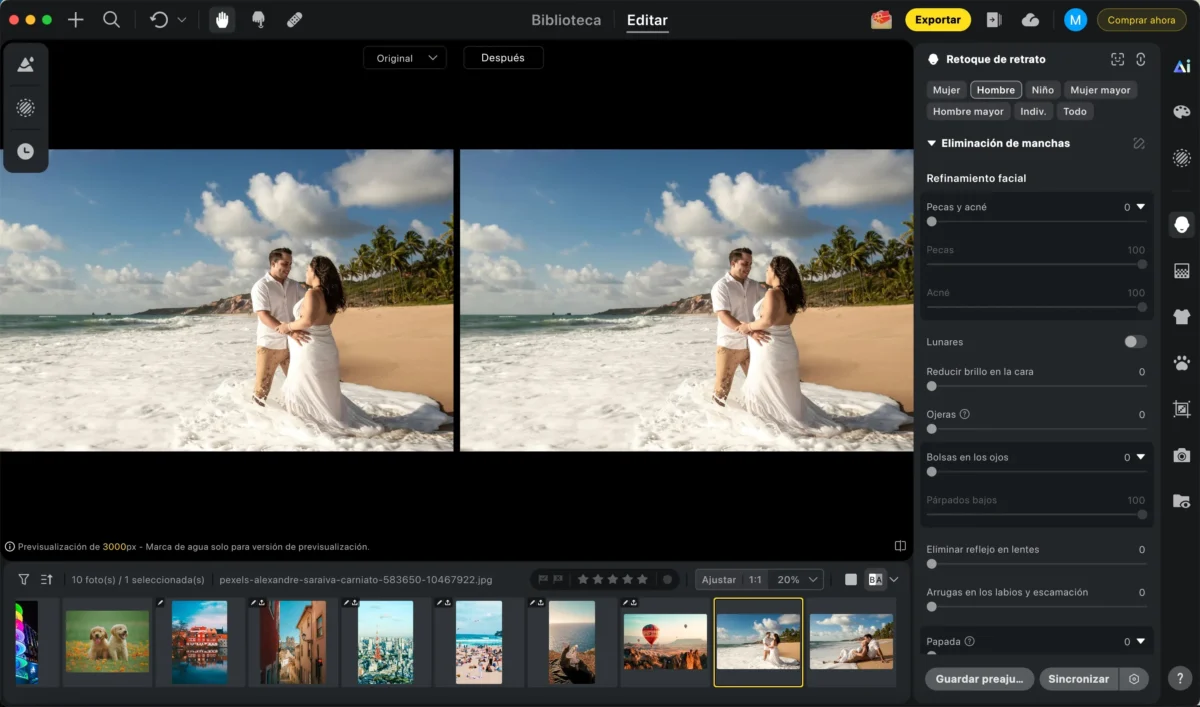The width and height of the screenshot is (1200, 707).
Task: Open the 20% zoom level dropdown
Action: [x=799, y=580]
